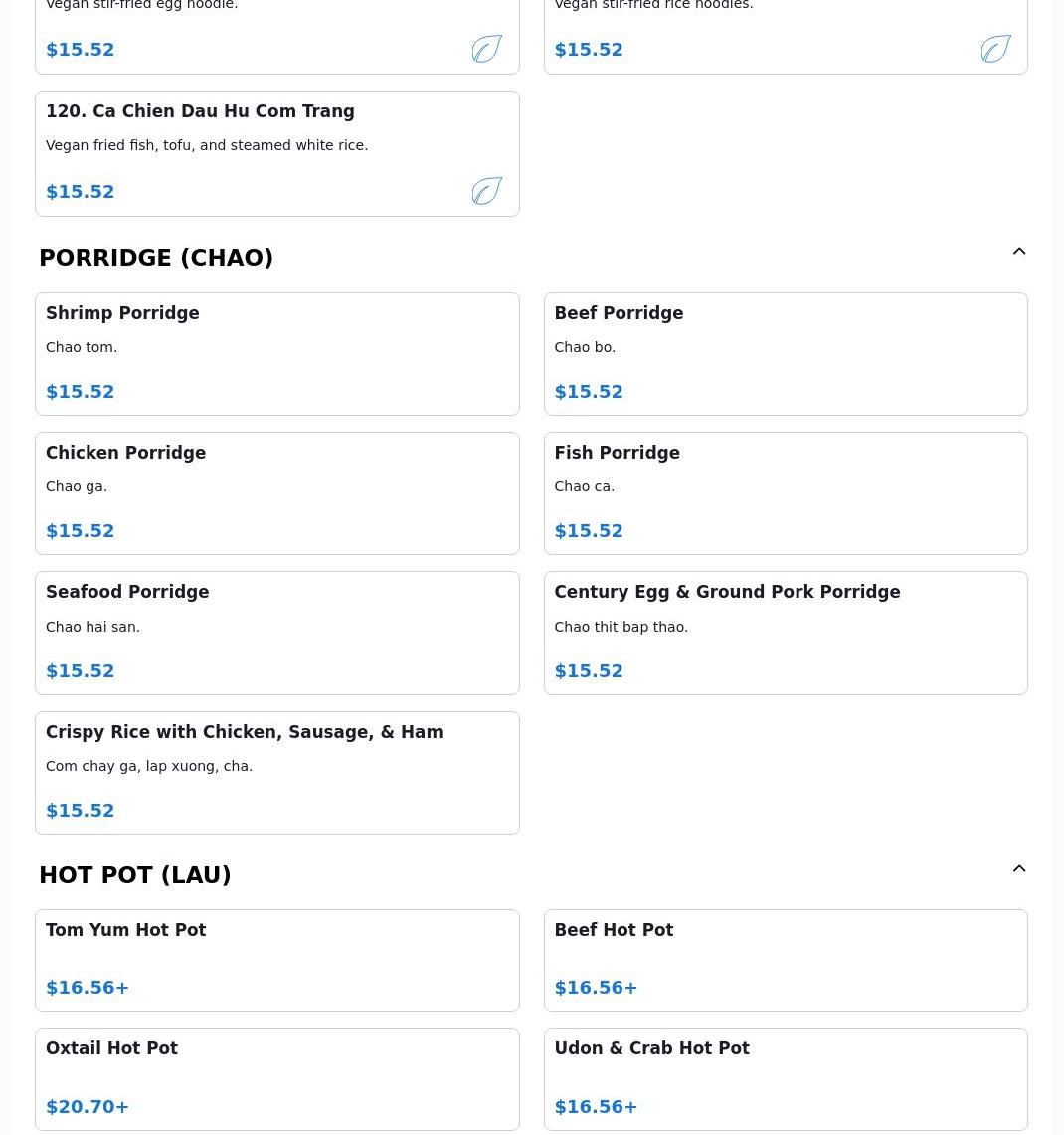Image resolution: width=1064 pixels, height=1135 pixels.
Task: Click the 120. Ca Chien Dau Hu Com Trang title
Action: (200, 111)
